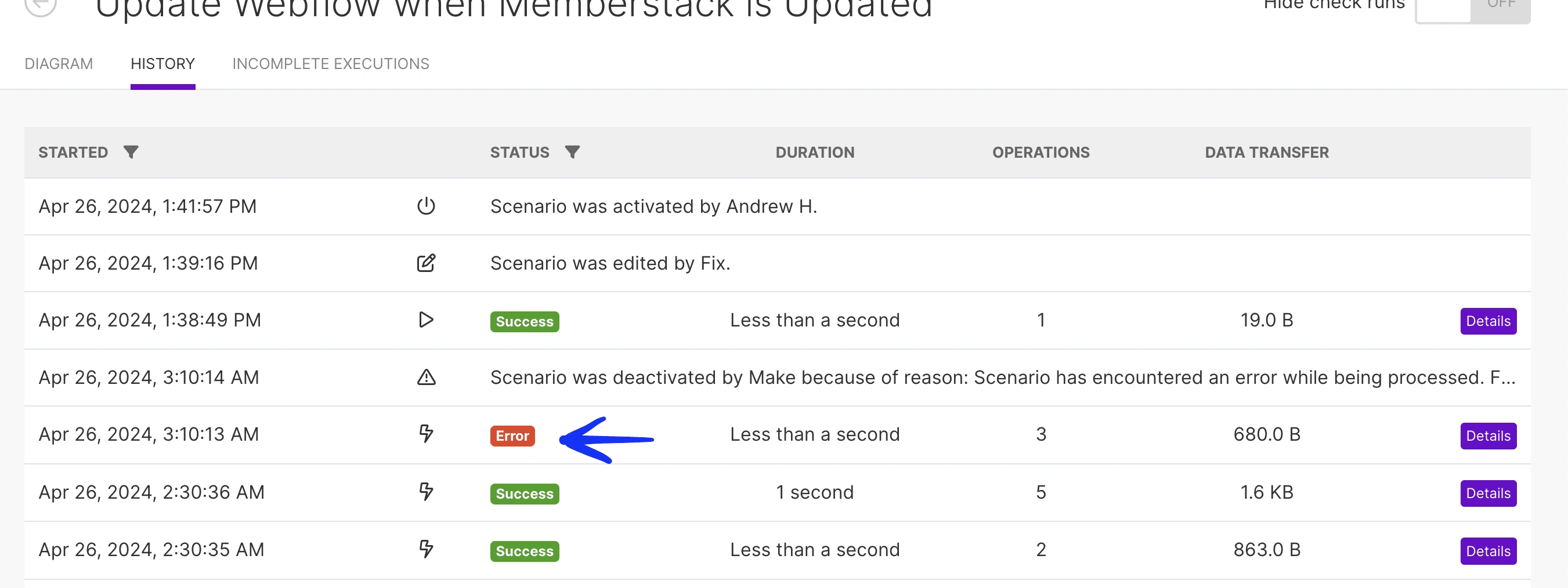Click lightning icon on 2:30:35 AM run
The height and width of the screenshot is (588, 1568).
(x=426, y=549)
